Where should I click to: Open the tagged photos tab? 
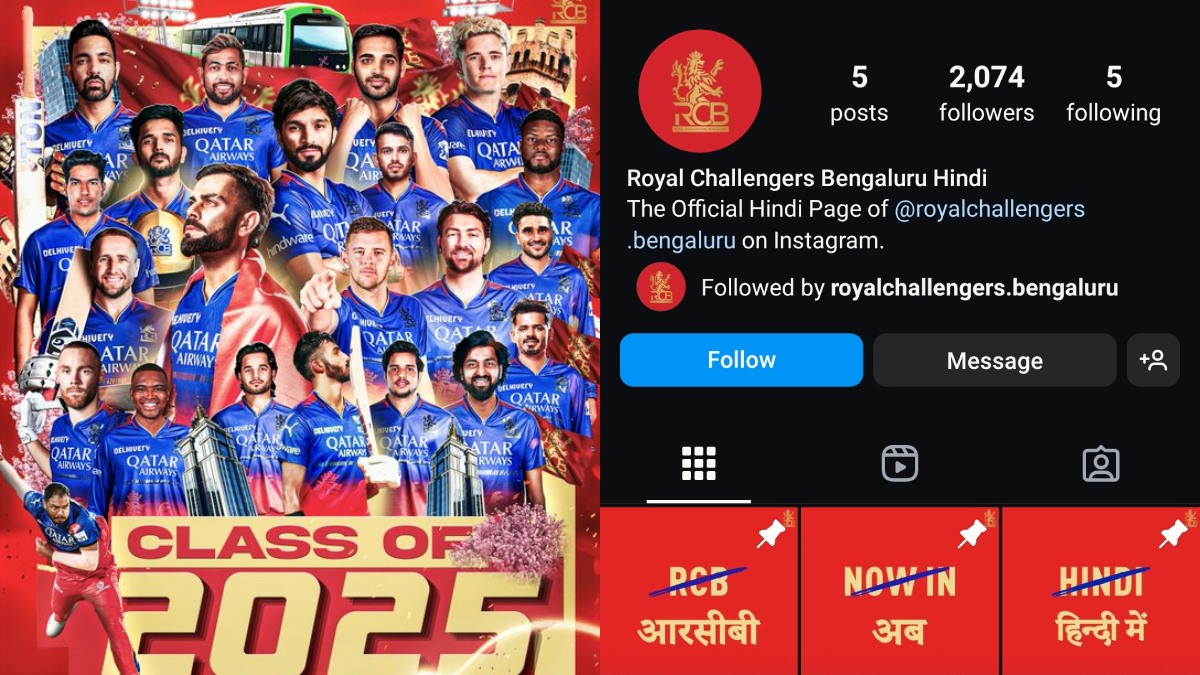click(x=1100, y=464)
